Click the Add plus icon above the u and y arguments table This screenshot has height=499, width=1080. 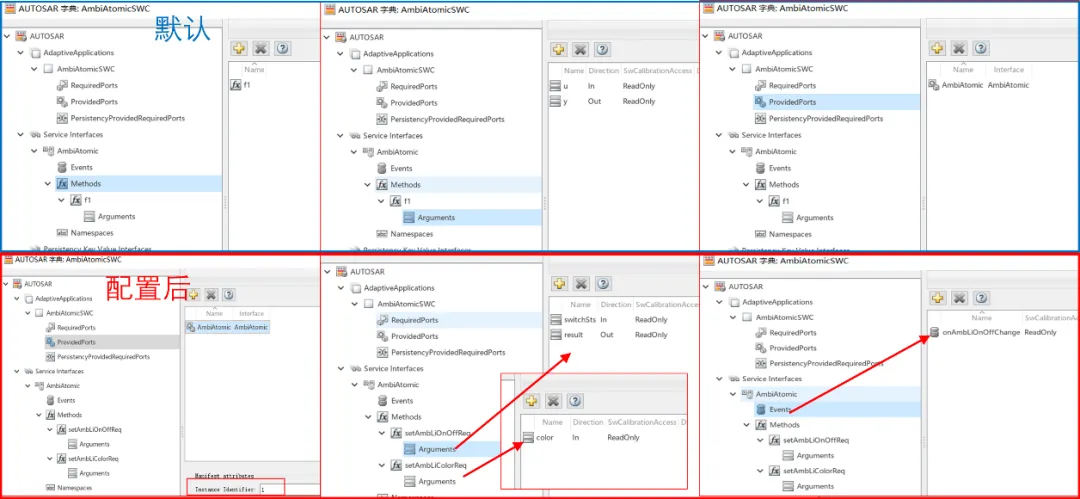point(559,50)
